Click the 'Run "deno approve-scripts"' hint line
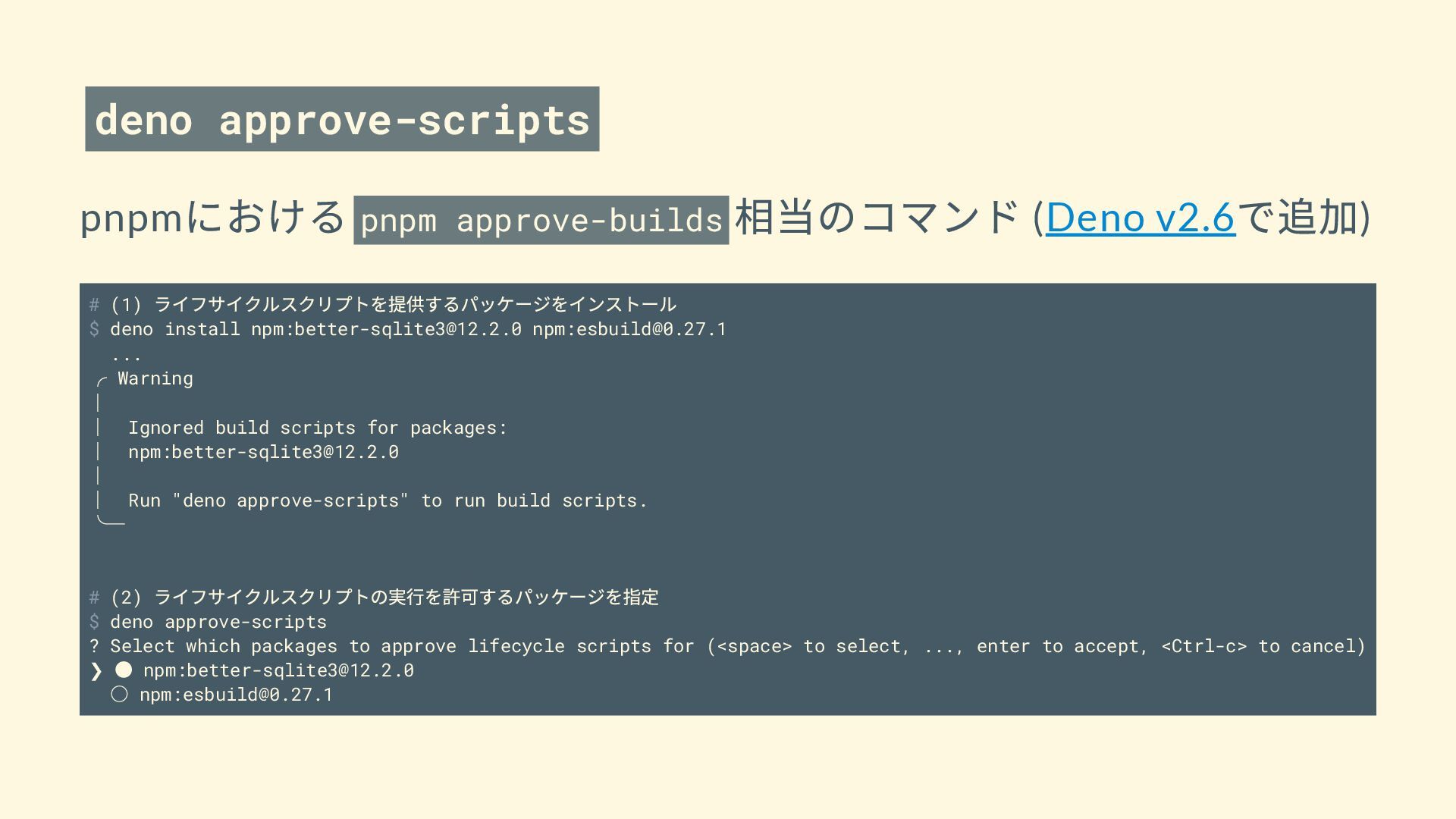1456x819 pixels. (387, 500)
